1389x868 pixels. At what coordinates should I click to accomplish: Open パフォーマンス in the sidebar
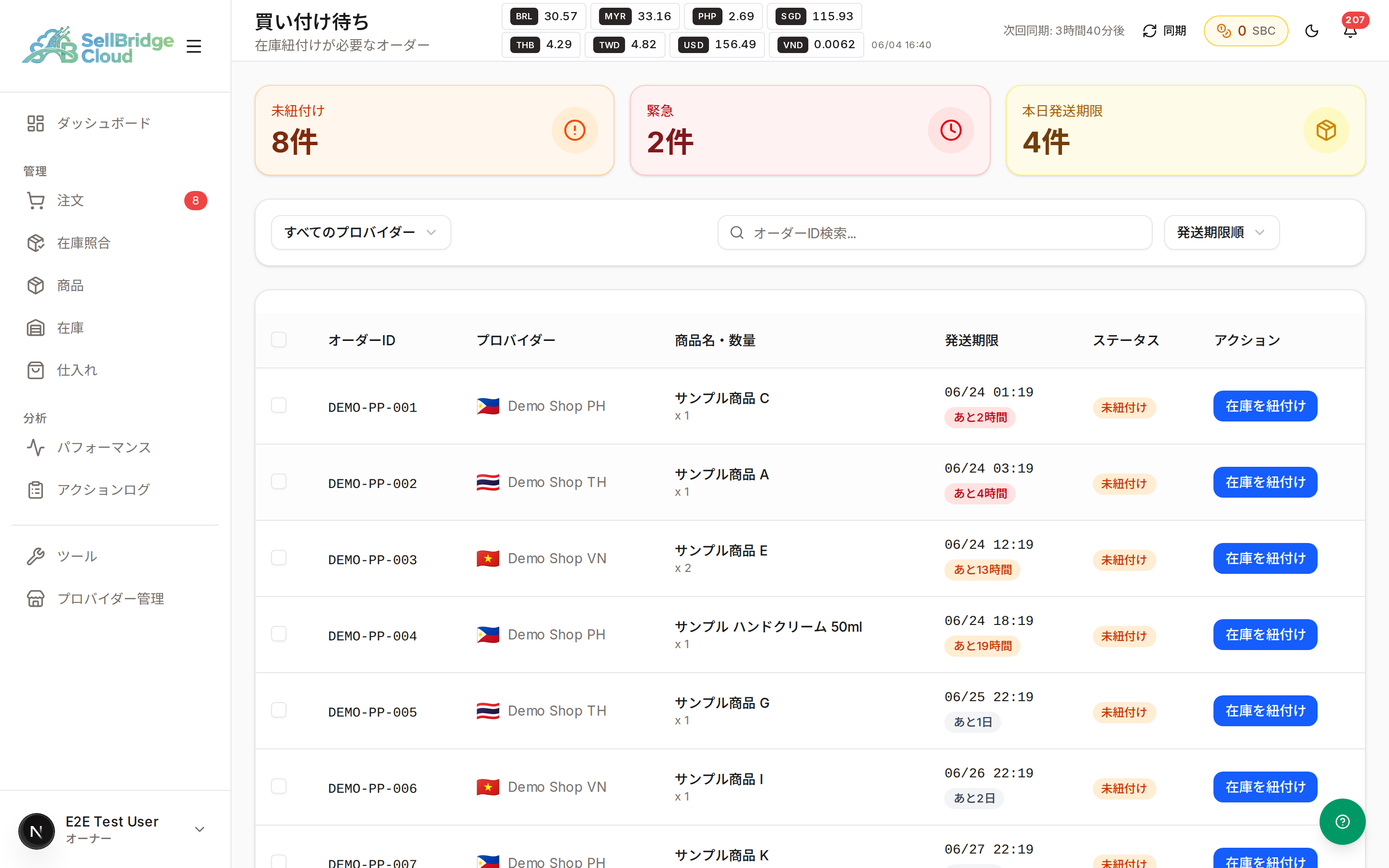[x=115, y=447]
